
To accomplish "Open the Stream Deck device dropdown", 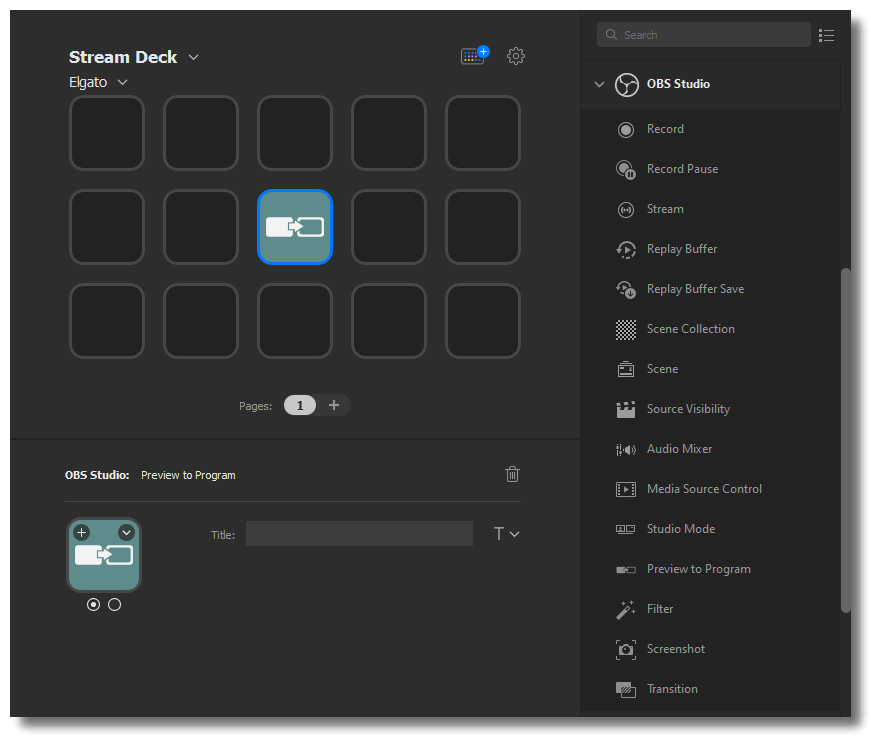I will (194, 57).
